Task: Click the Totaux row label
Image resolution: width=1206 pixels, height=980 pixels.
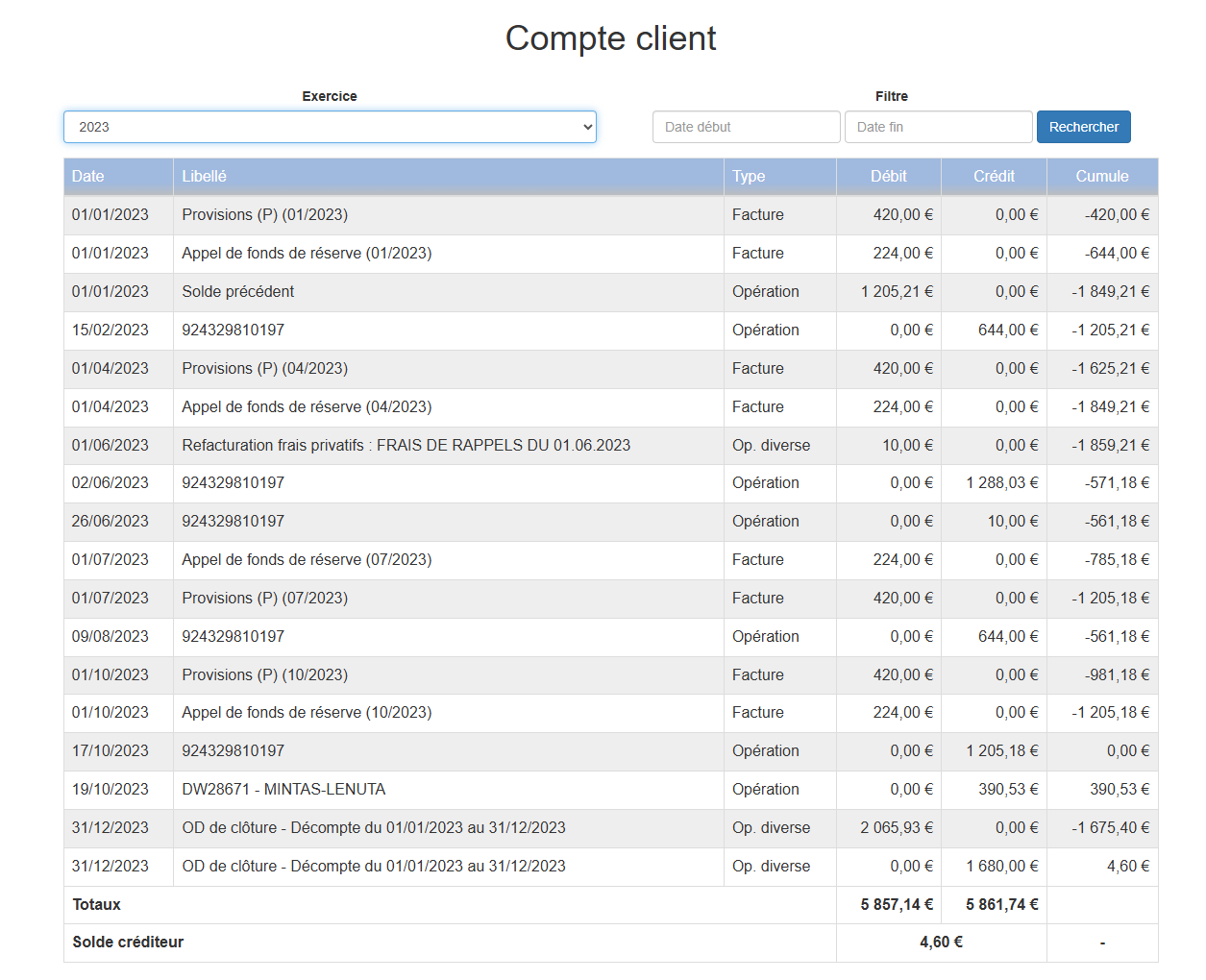Action: (x=97, y=904)
